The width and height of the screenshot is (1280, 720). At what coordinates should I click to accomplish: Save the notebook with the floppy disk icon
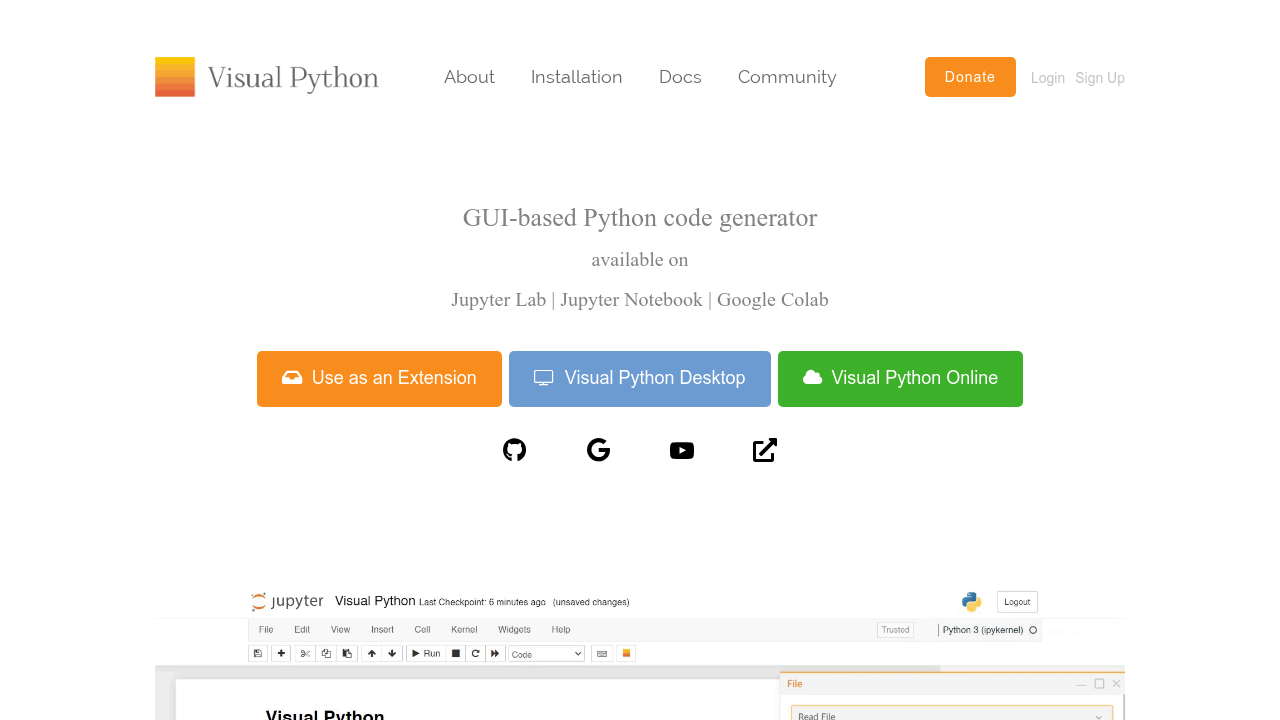coord(257,653)
